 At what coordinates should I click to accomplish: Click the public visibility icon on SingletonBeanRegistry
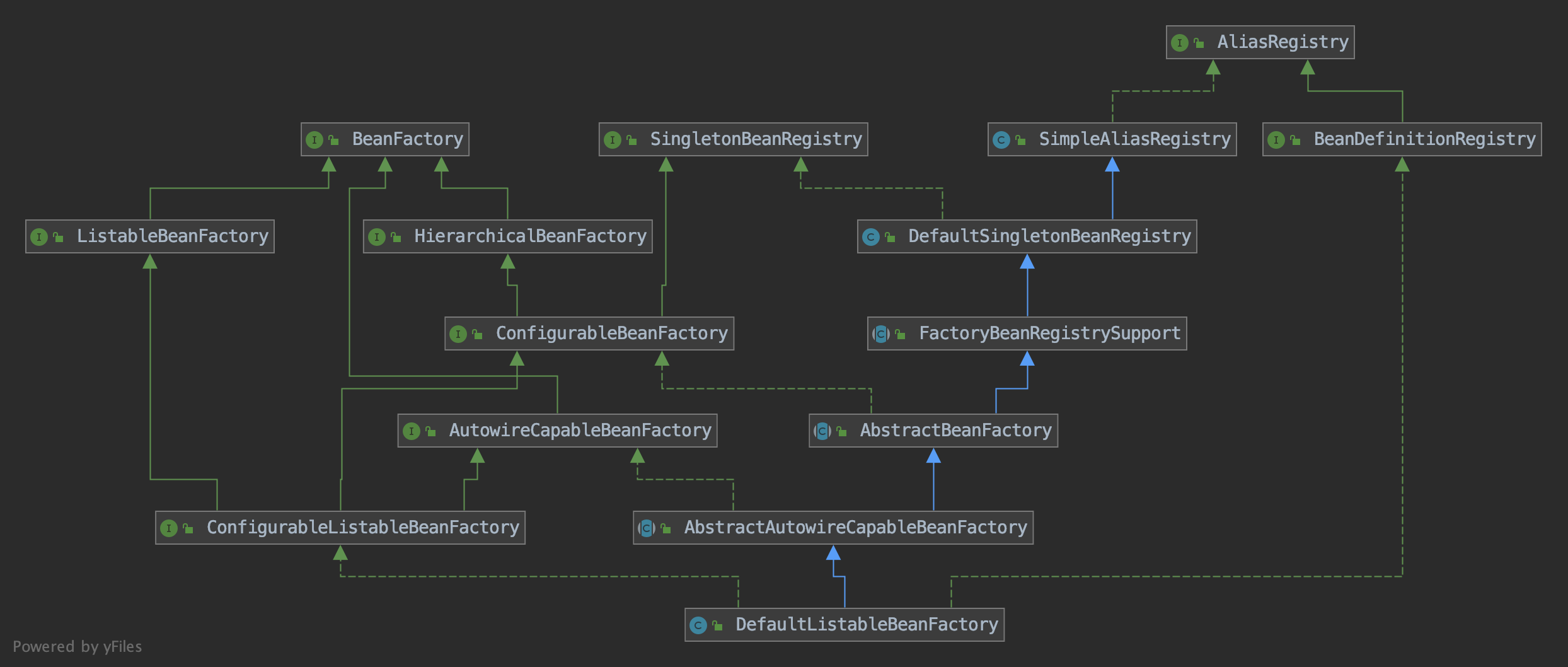(x=631, y=140)
